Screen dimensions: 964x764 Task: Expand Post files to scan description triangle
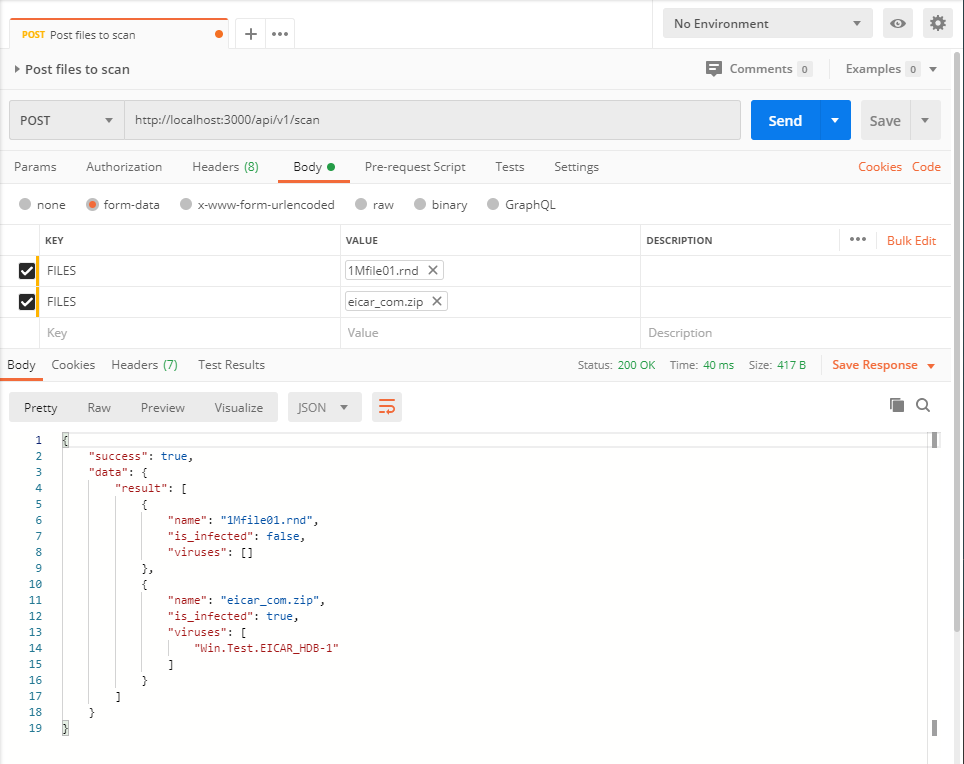point(17,69)
